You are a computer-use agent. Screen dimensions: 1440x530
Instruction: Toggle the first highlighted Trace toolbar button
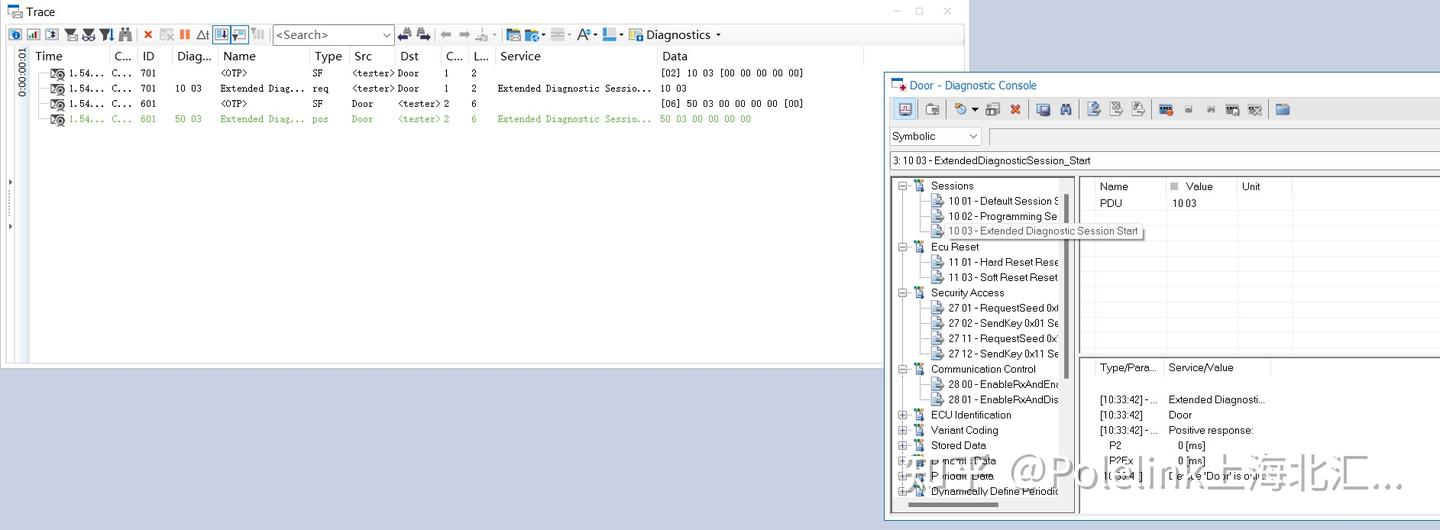coord(221,35)
